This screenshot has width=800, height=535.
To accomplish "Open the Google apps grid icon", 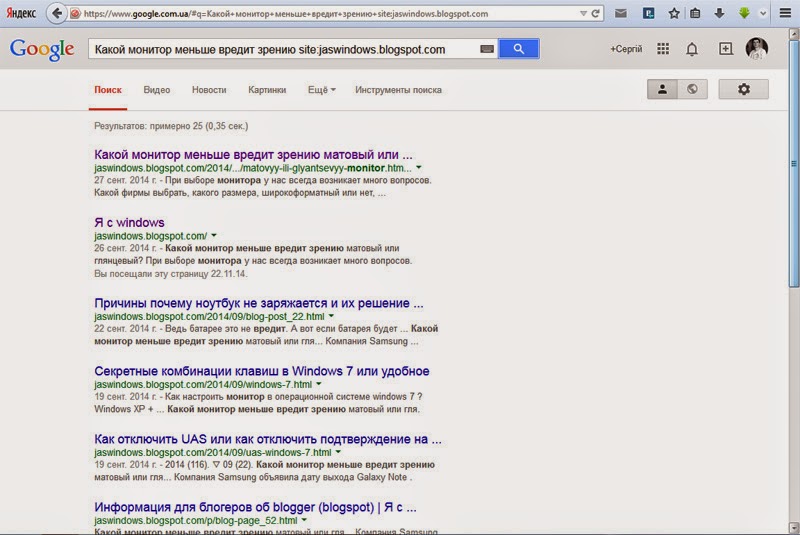I will [x=663, y=49].
